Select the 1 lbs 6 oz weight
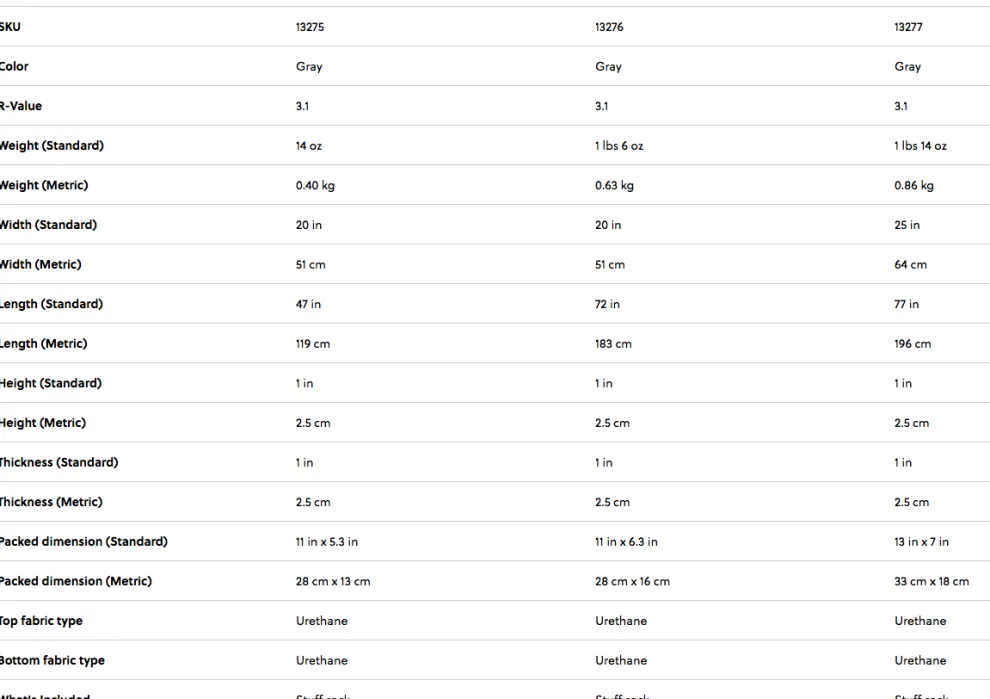 coord(619,146)
